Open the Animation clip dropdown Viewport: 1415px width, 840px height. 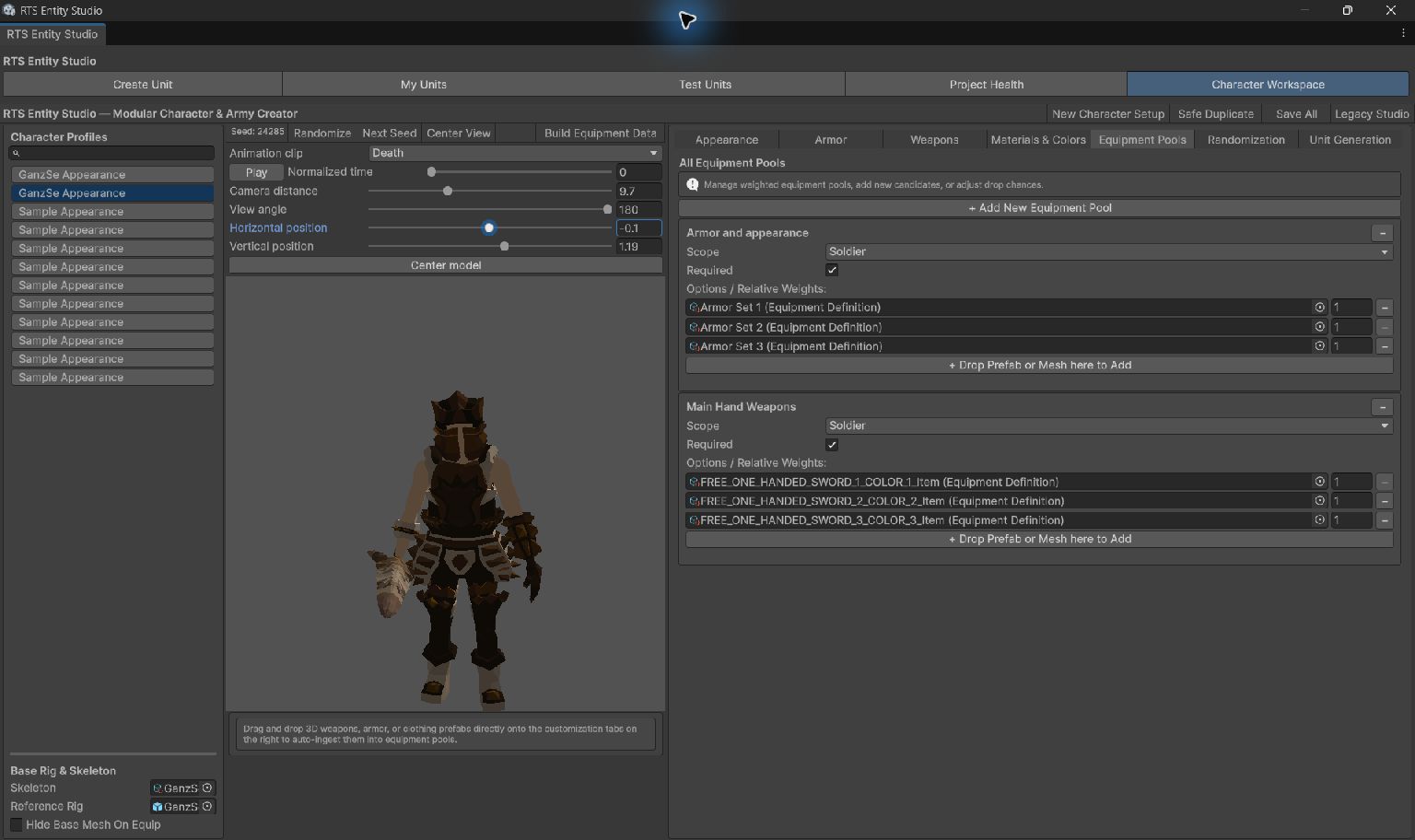coord(515,154)
